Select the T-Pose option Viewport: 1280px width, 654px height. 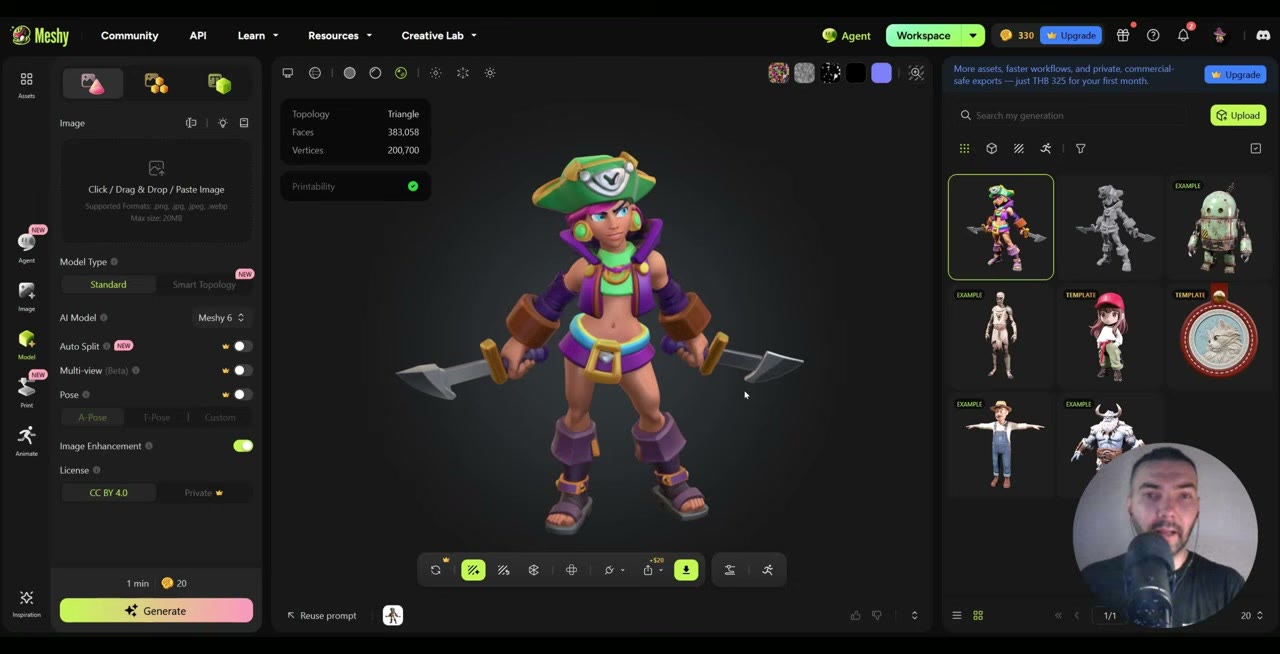[156, 417]
